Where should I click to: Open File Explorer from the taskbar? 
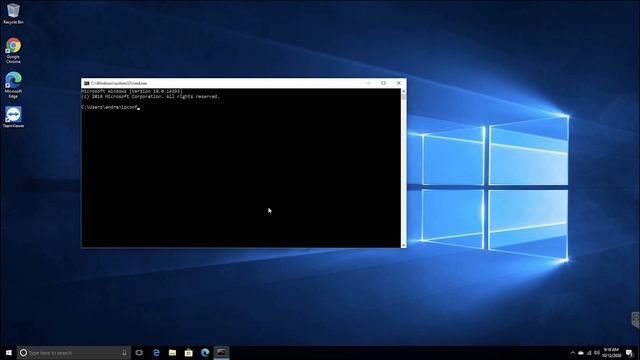click(172, 353)
